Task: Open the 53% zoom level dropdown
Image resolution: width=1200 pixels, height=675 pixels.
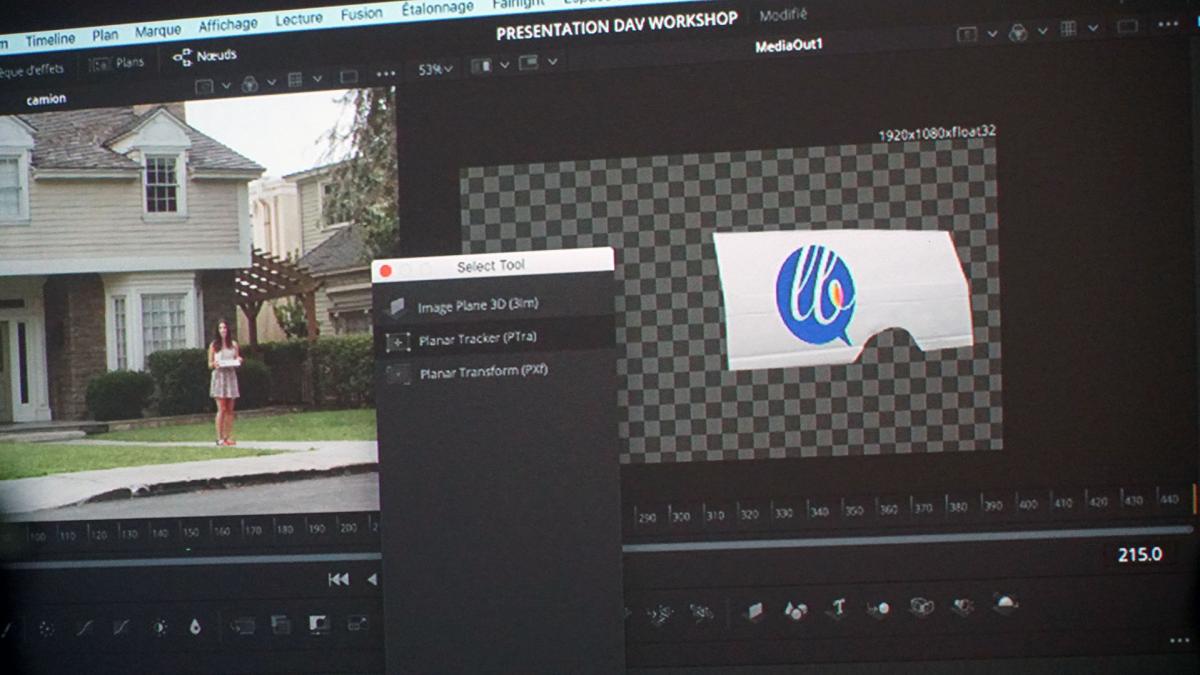Action: pyautogui.click(x=435, y=70)
